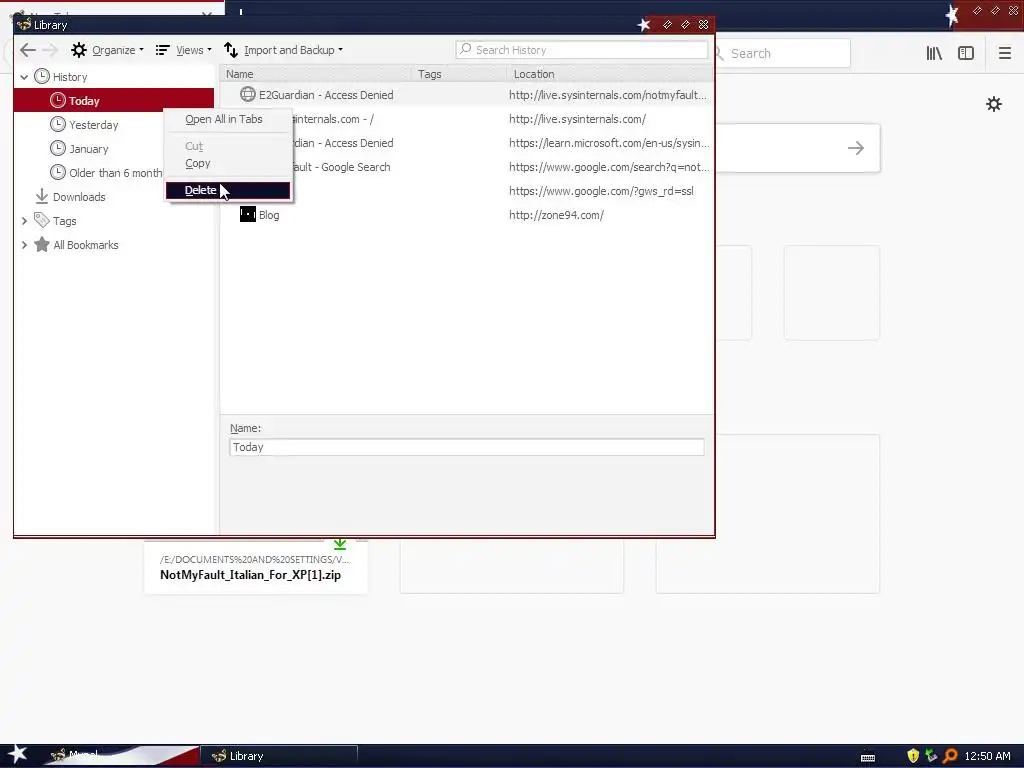1024x768 pixels.
Task: Select Older than 6 months folder
Action: tap(106, 173)
